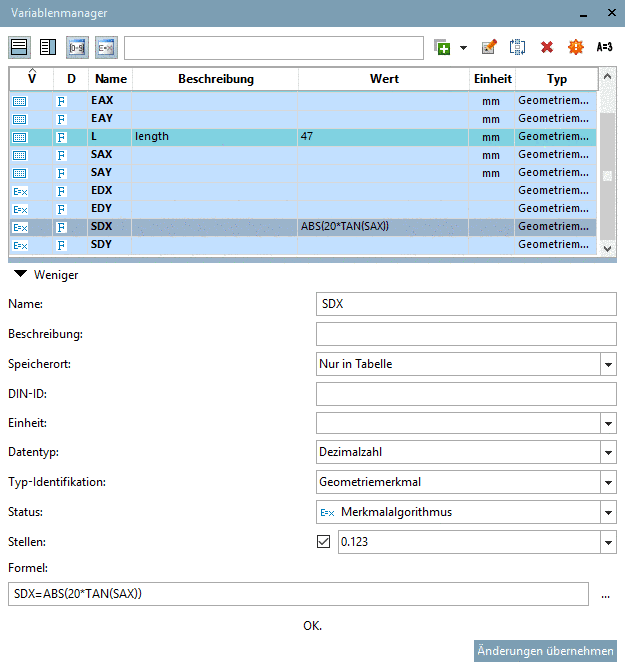The height and width of the screenshot is (671, 625).
Task: Select the SAY variable name
Action: [x=101, y=172]
